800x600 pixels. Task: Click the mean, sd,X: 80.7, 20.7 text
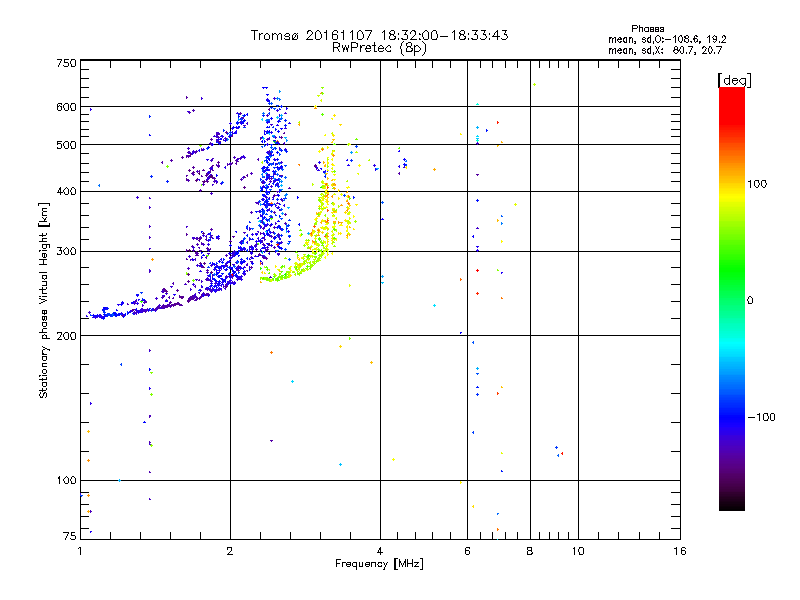(x=665, y=50)
